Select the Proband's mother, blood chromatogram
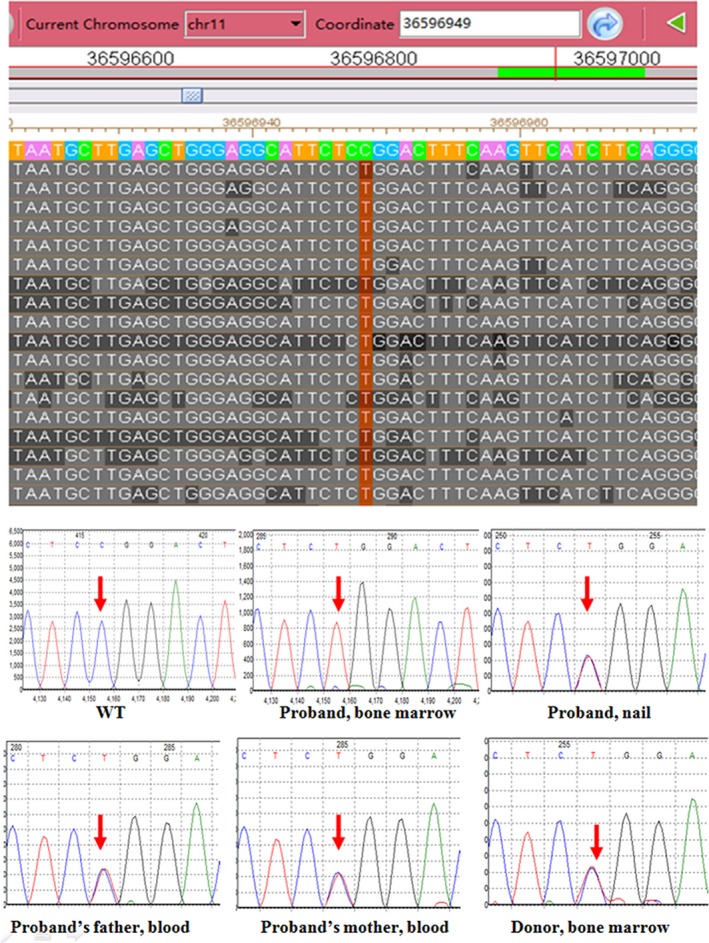 (x=349, y=824)
